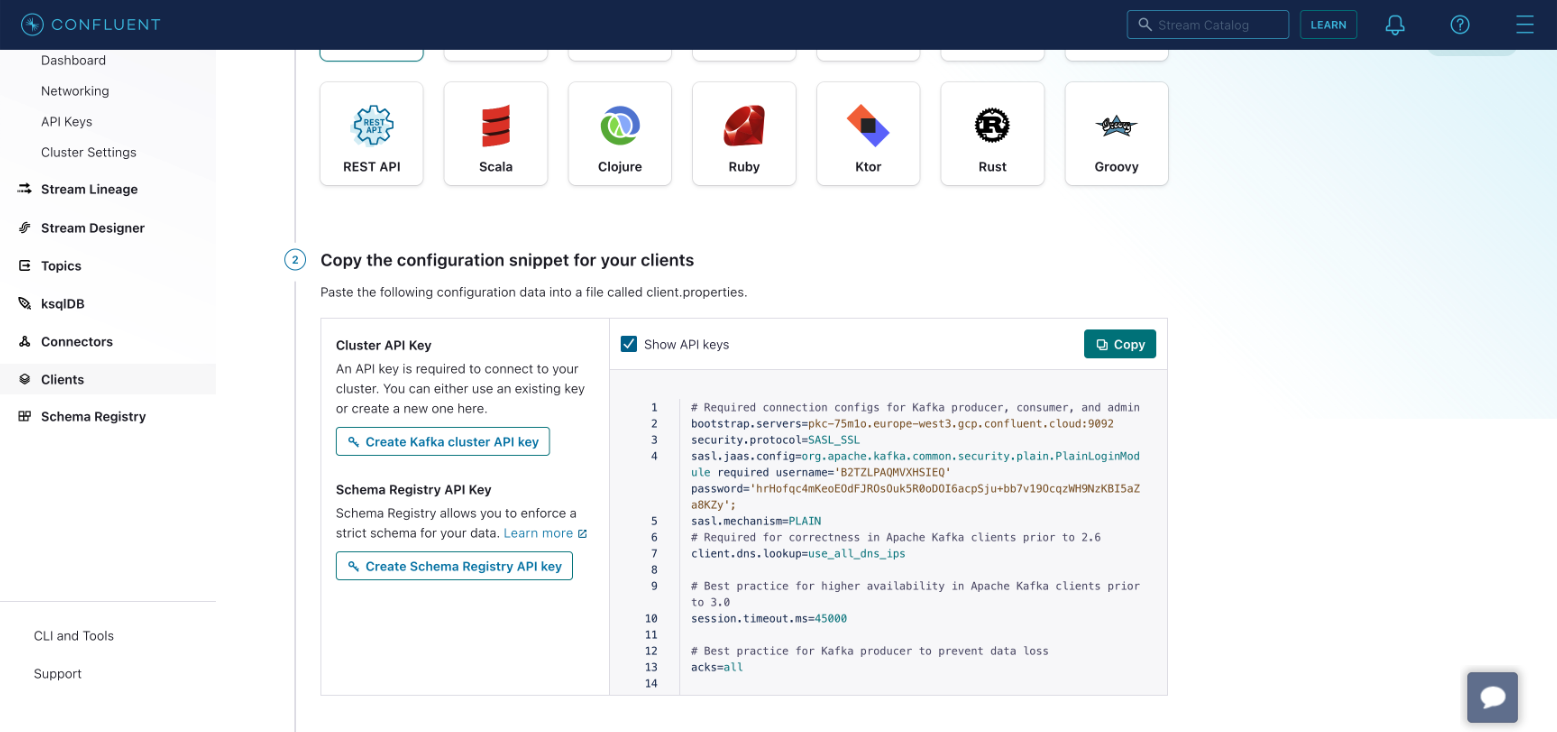
Task: Select the Ruby language card
Action: coord(744,134)
